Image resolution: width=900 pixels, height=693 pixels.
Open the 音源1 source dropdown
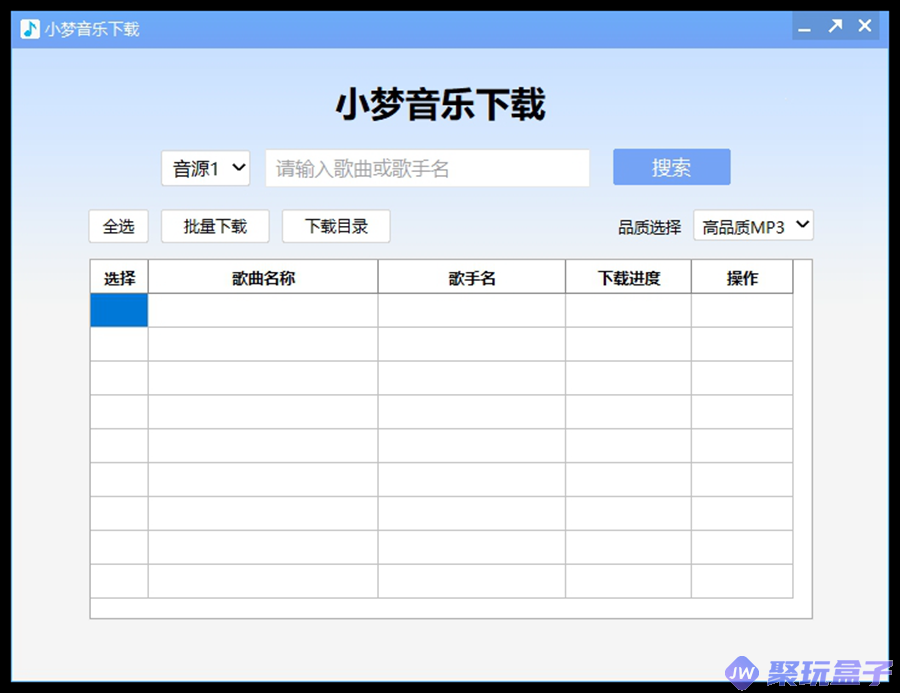[x=205, y=168]
